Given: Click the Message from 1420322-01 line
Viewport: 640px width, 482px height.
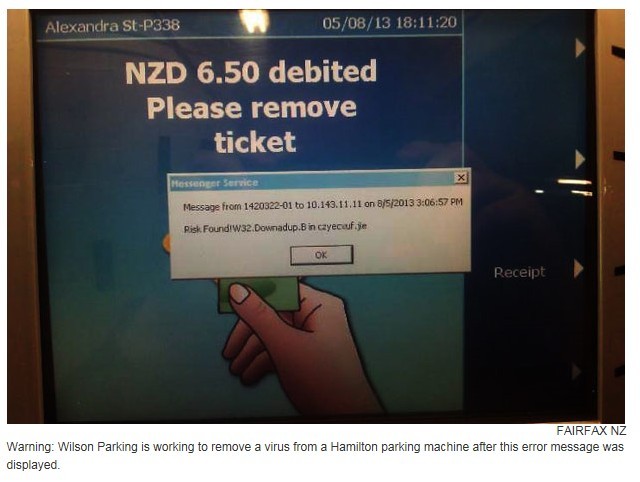Looking at the screenshot, I should tap(322, 204).
